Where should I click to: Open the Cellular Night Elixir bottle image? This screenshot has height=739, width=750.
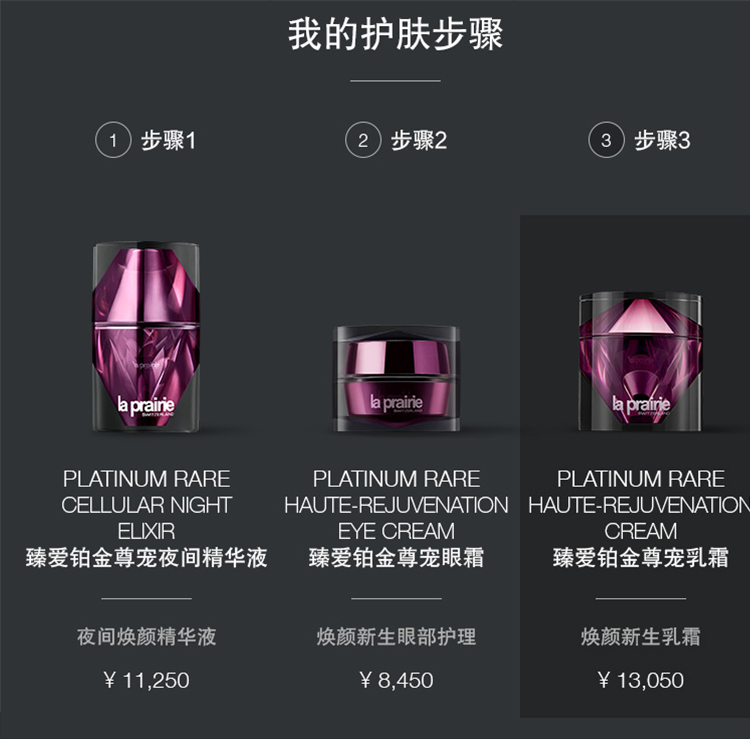[x=146, y=337]
